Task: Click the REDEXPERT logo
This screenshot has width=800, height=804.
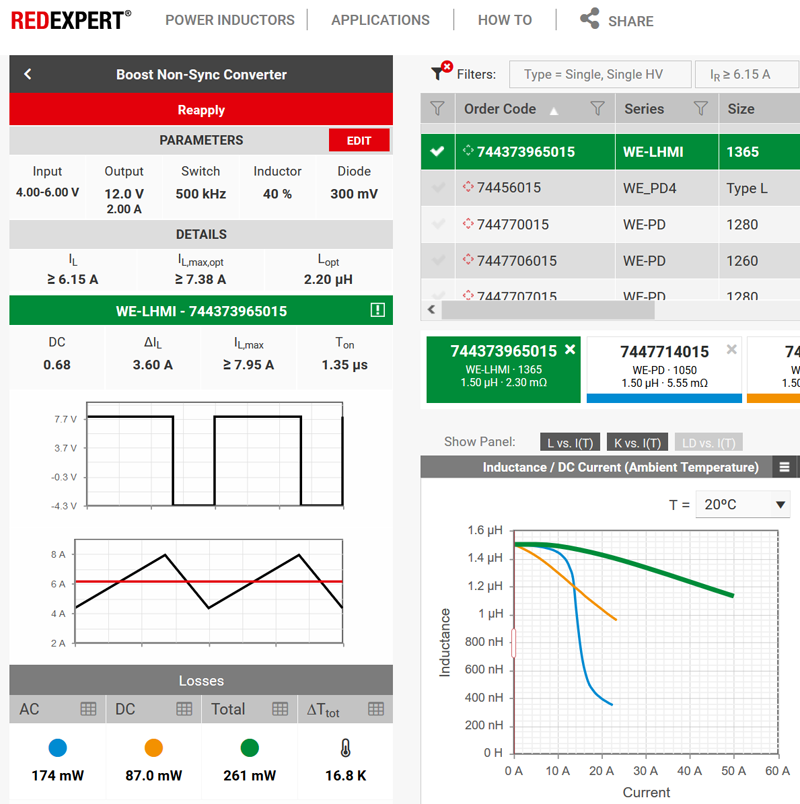Action: [x=71, y=21]
